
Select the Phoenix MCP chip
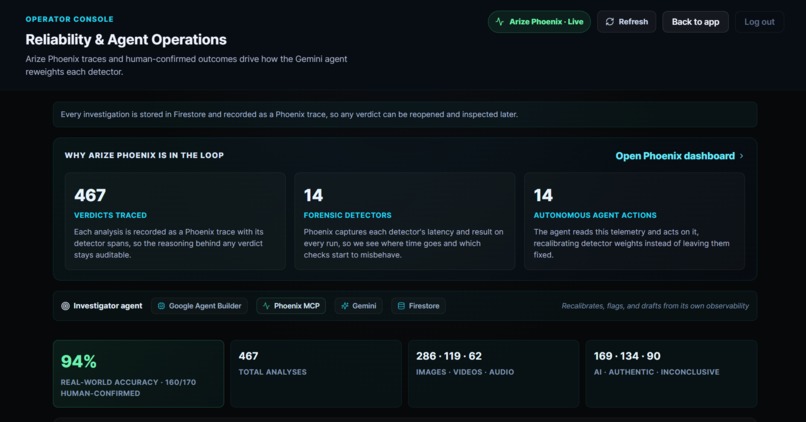pos(291,306)
